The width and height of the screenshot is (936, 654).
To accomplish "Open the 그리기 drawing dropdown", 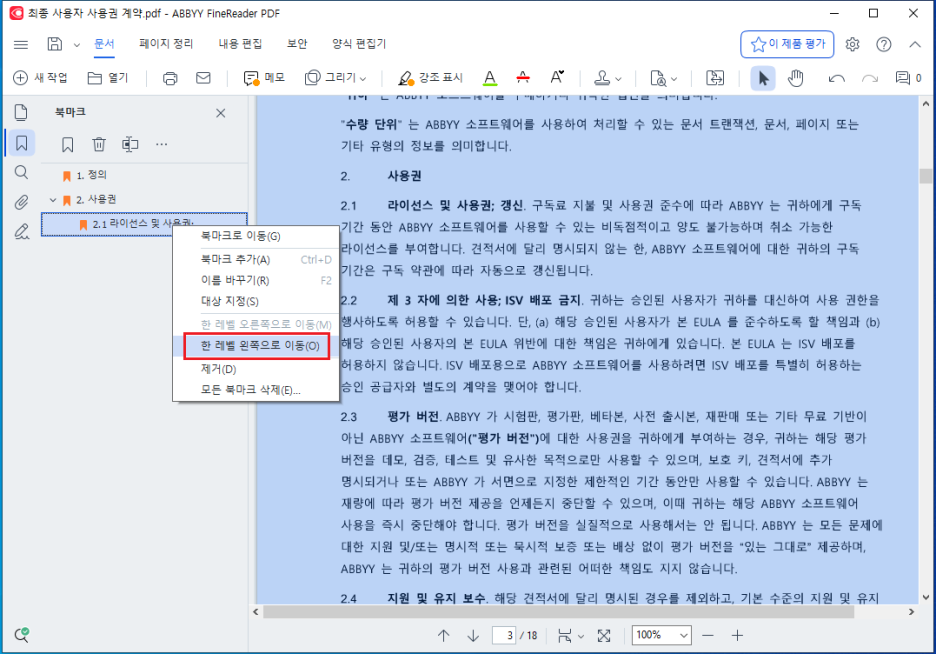I will coord(335,78).
